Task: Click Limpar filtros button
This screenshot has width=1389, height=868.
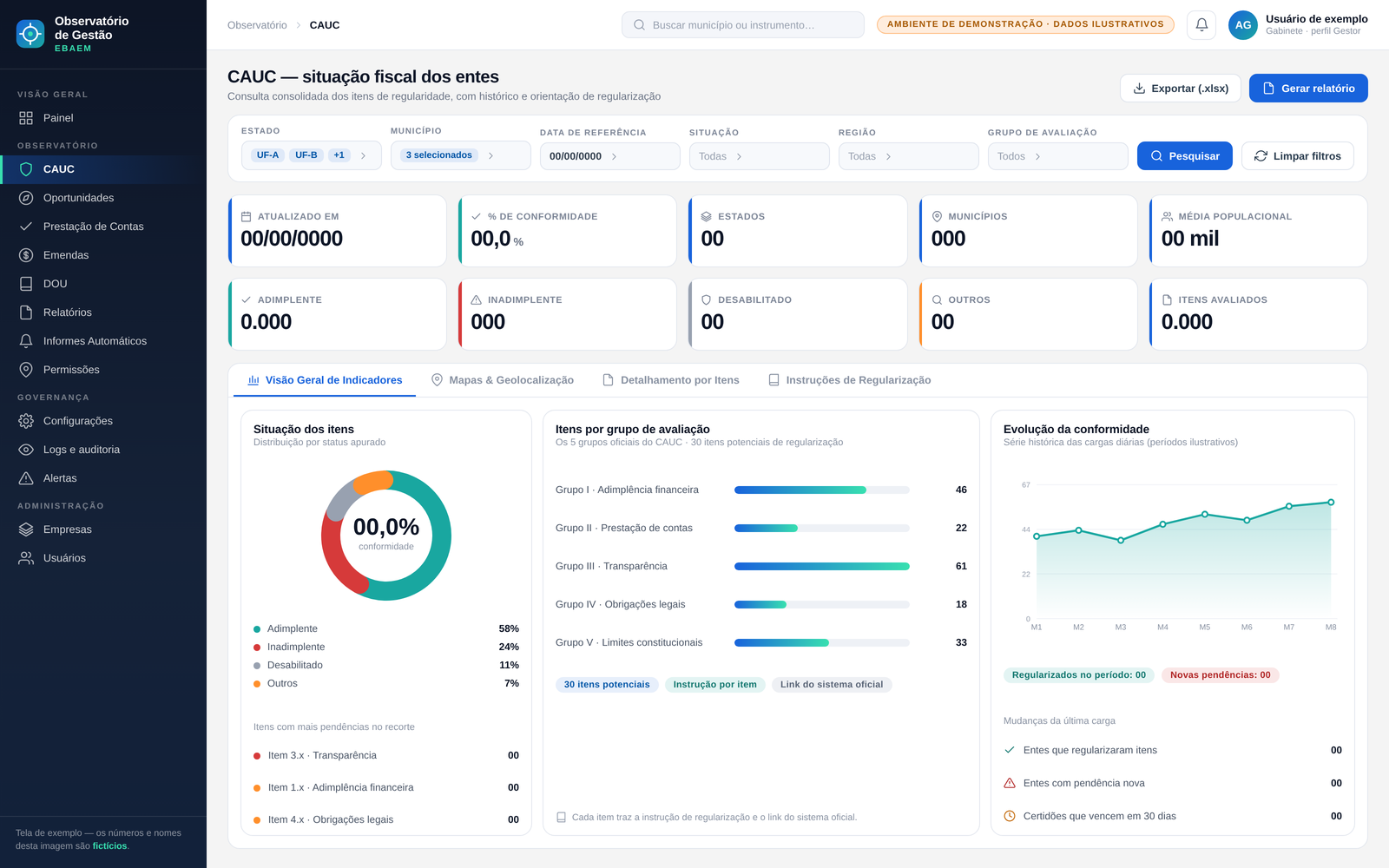Action: [1298, 156]
